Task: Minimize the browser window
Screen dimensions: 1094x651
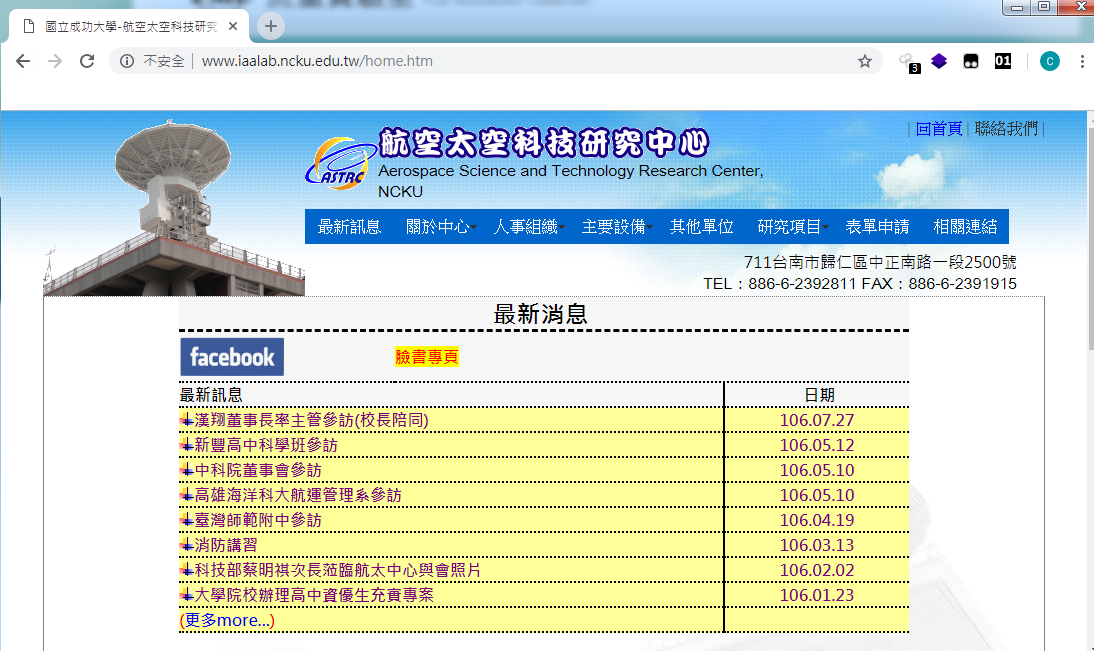Action: pyautogui.click(x=1017, y=7)
